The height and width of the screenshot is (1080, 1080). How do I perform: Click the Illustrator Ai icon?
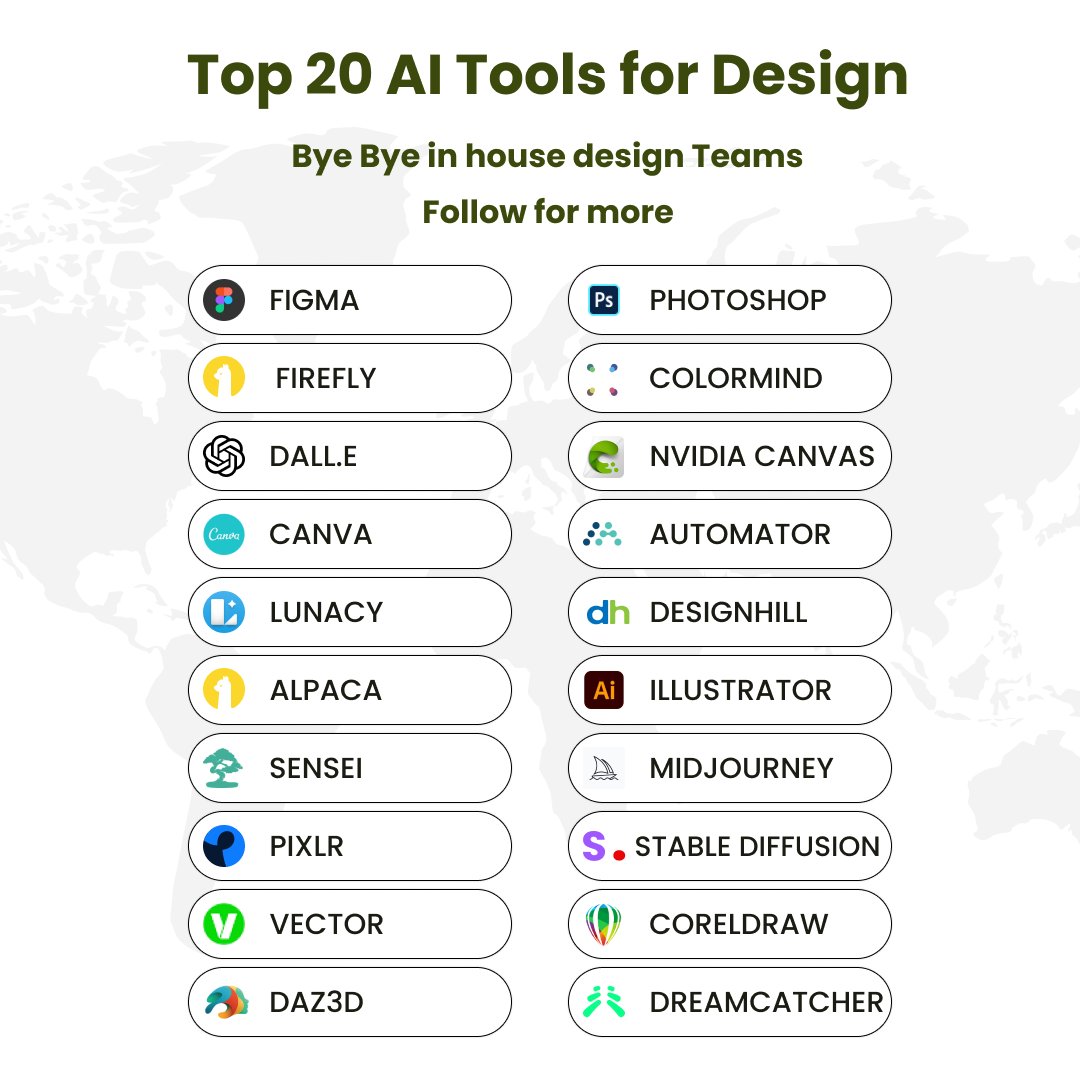(x=604, y=690)
